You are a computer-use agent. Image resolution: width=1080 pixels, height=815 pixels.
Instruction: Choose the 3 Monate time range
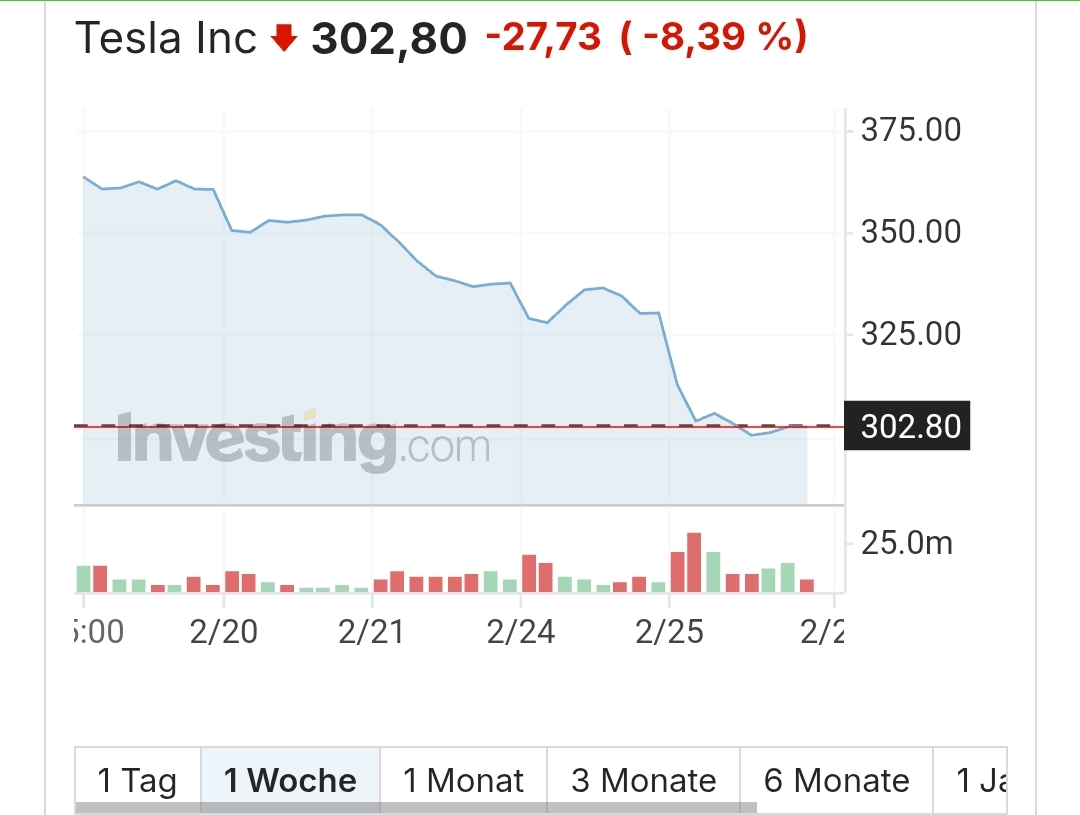click(x=643, y=780)
